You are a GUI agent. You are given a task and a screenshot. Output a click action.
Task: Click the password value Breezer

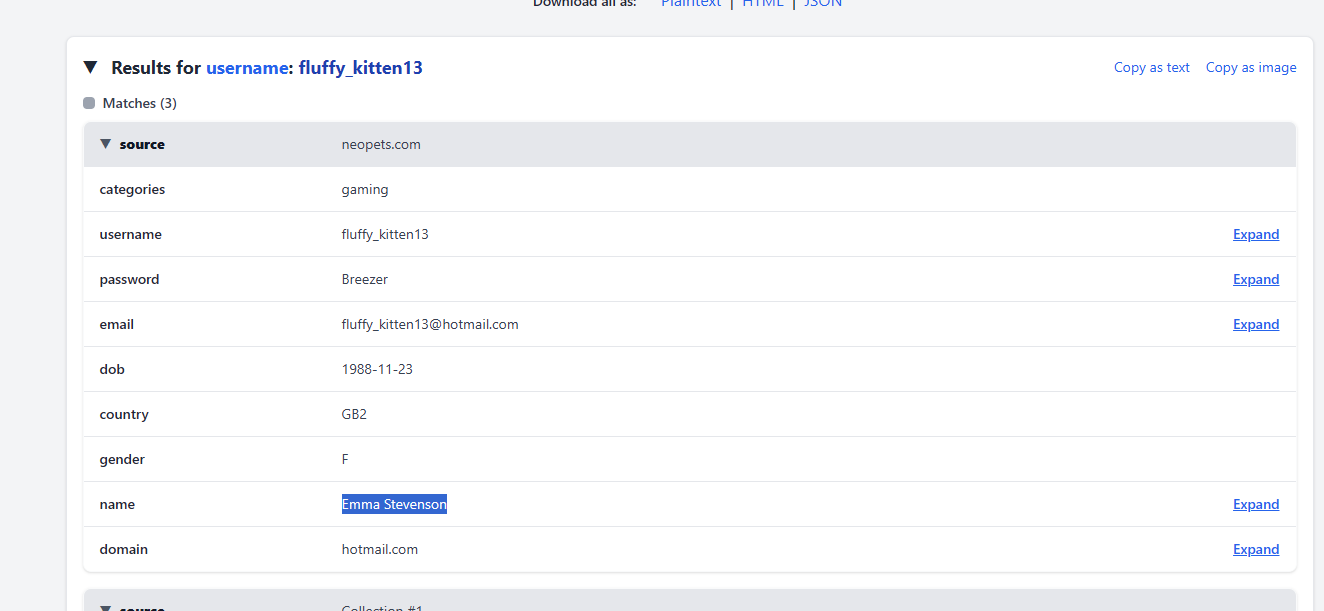[364, 279]
